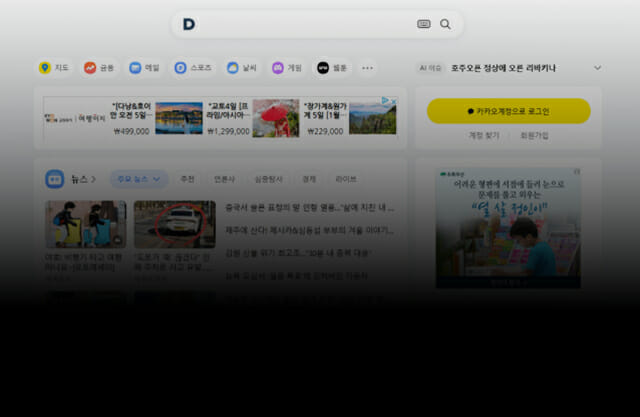Open the 게임 game shortcut

tap(286, 68)
